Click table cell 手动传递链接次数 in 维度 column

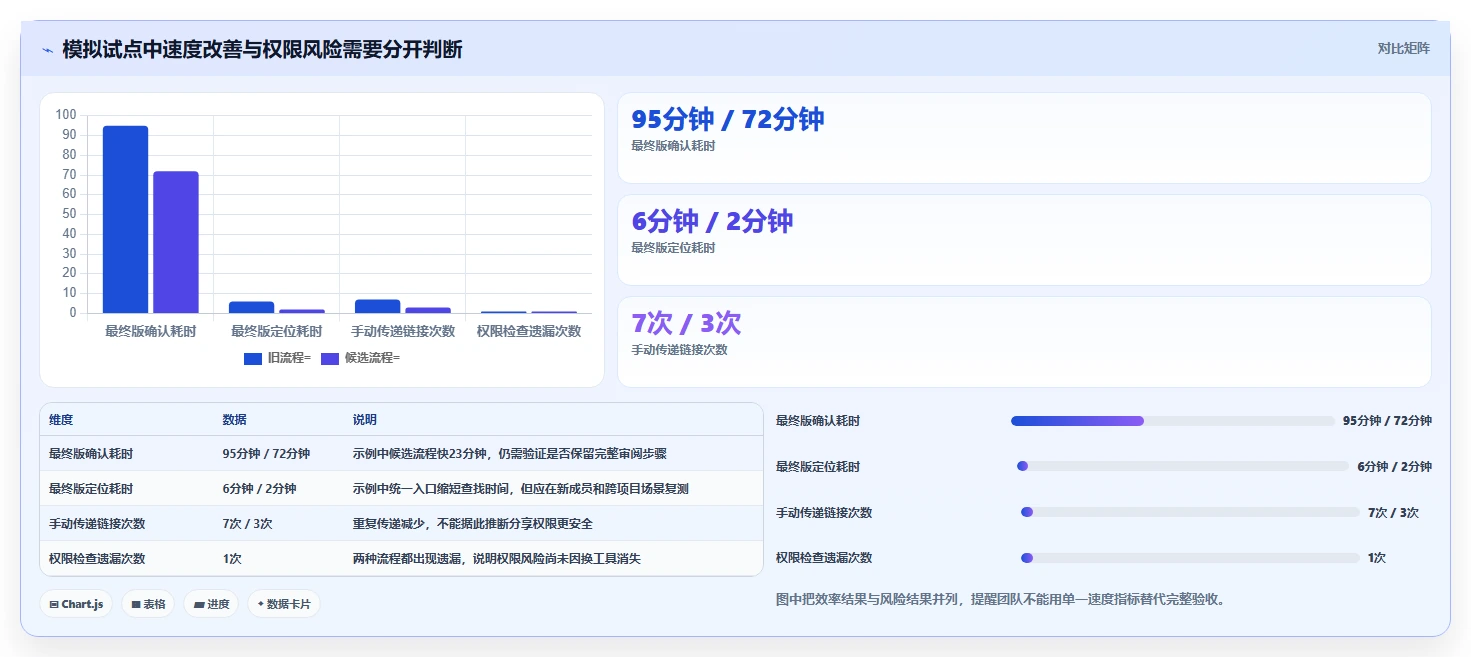97,524
